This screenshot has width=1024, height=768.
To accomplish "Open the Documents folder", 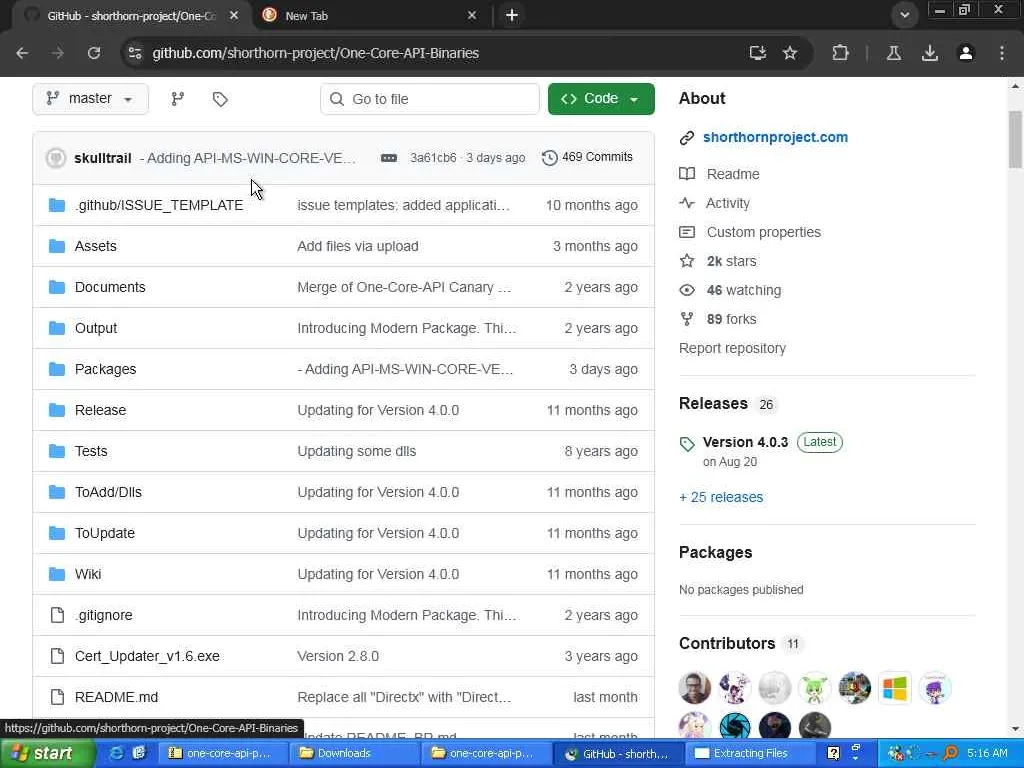I will pyautogui.click(x=110, y=287).
